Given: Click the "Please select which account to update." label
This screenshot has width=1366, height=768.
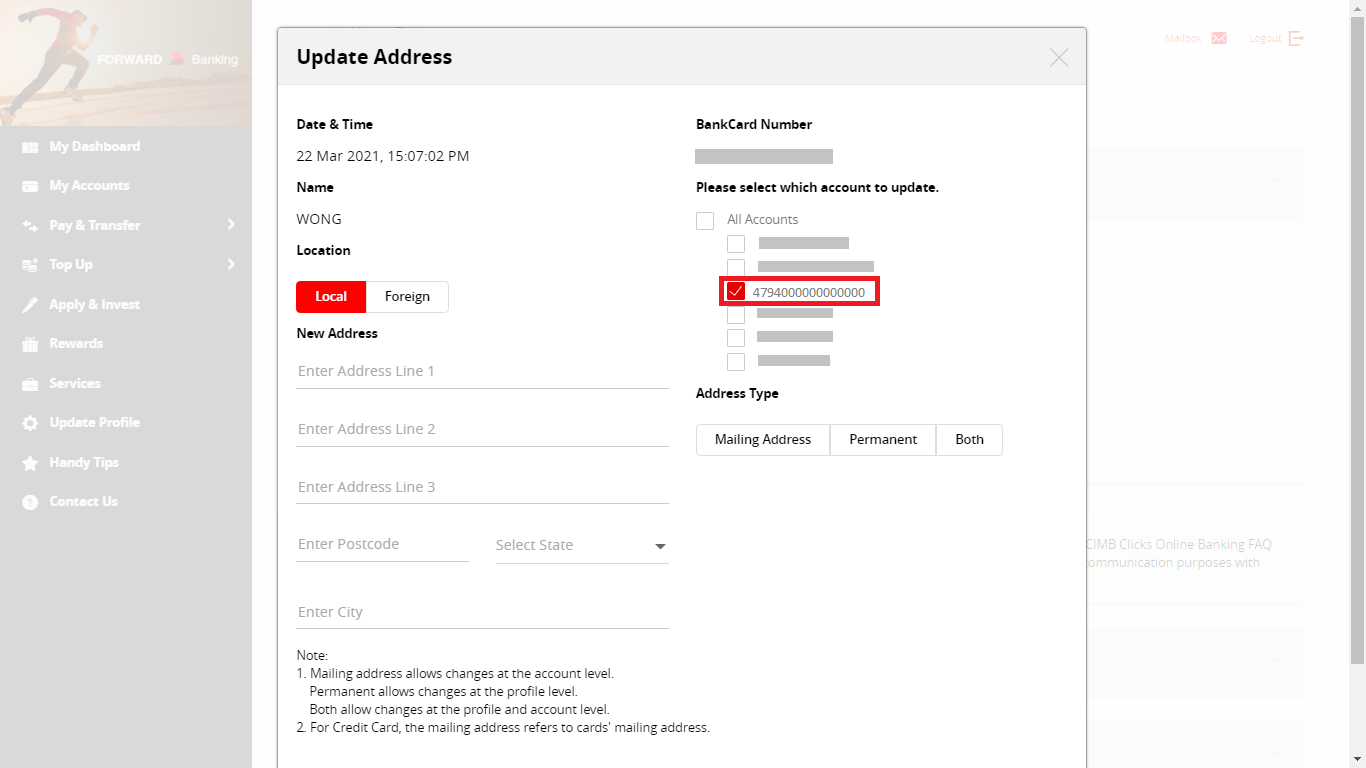Looking at the screenshot, I should pos(817,188).
